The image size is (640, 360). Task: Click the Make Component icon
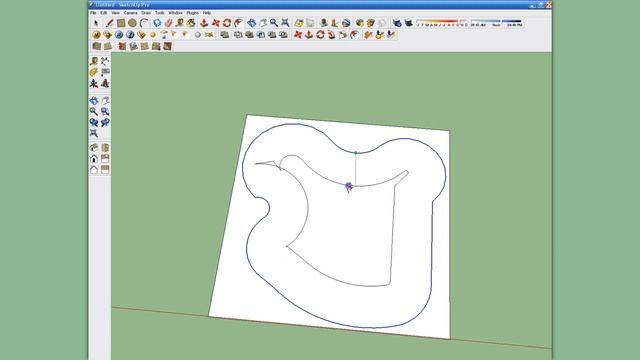(157, 23)
